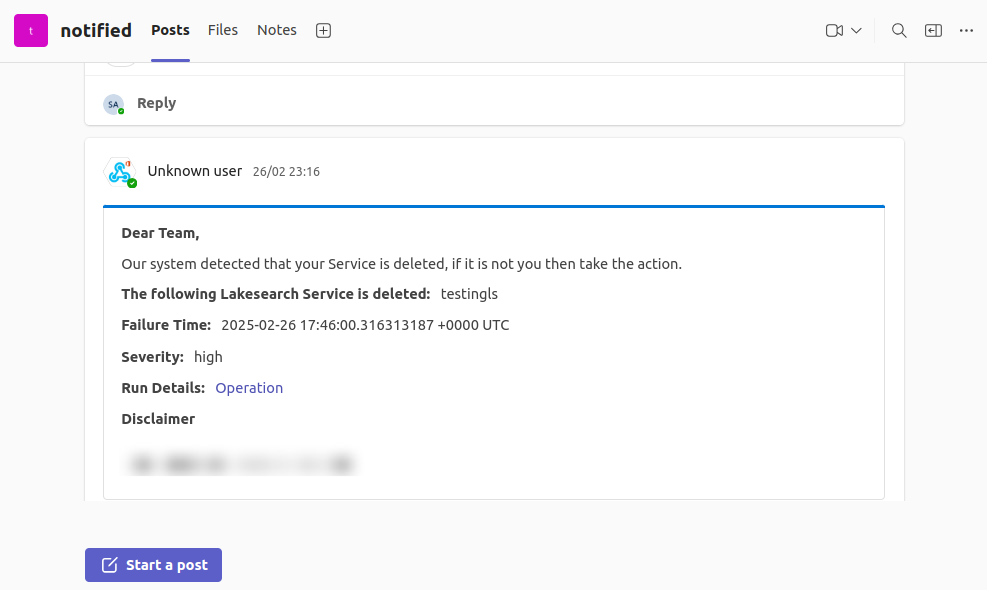
Task: Click the webhook connector avatar icon
Action: tap(121, 172)
